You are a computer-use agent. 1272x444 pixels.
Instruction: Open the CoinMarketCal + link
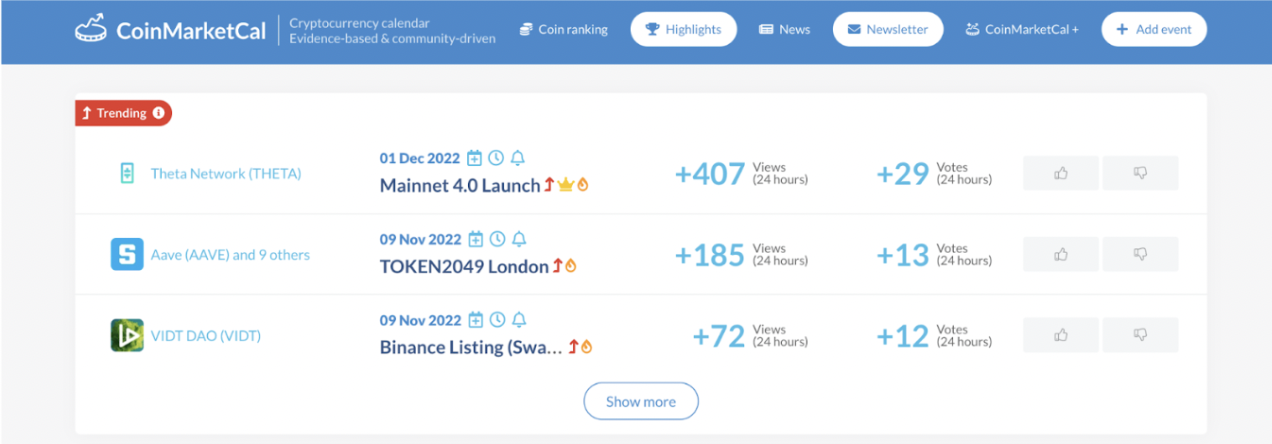(x=1021, y=29)
